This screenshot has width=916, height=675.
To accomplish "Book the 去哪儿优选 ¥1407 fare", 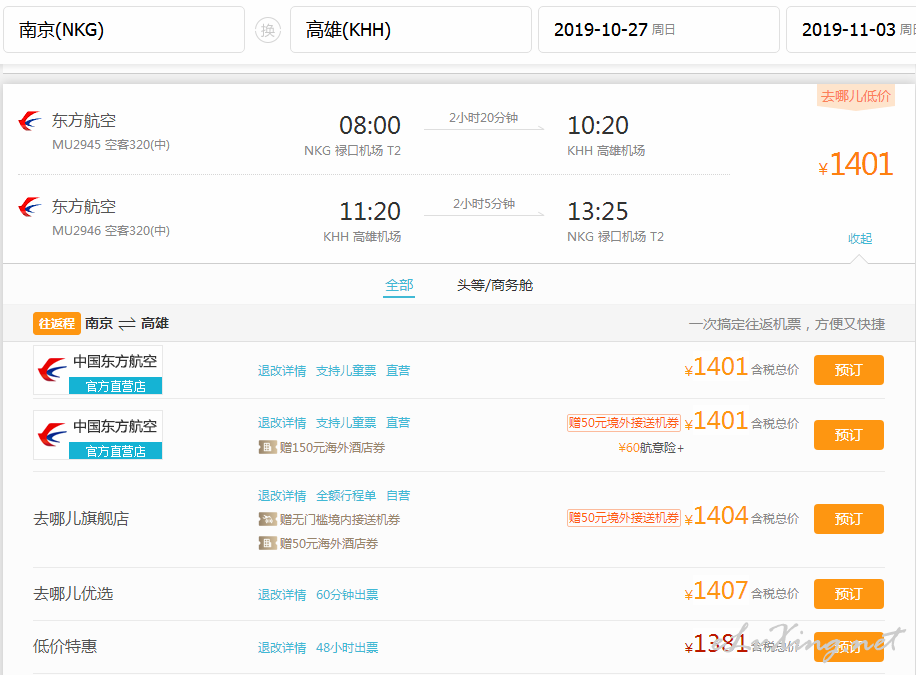I will pyautogui.click(x=848, y=594).
